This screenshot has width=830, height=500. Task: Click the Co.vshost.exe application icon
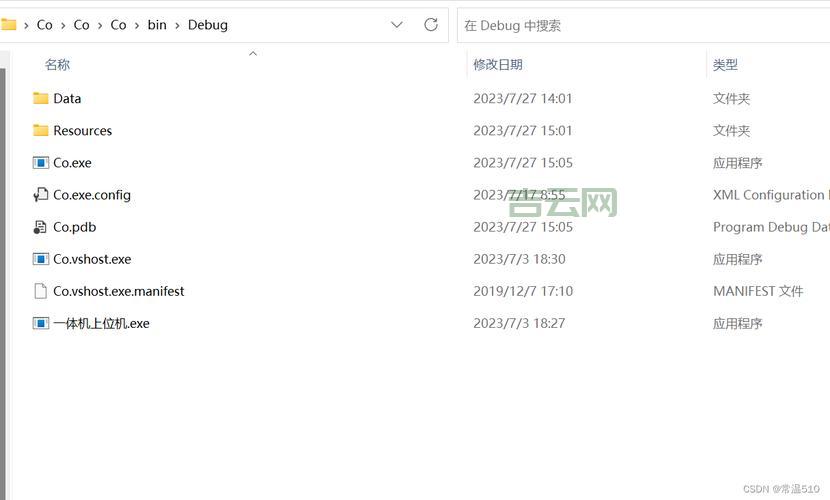click(x=41, y=259)
